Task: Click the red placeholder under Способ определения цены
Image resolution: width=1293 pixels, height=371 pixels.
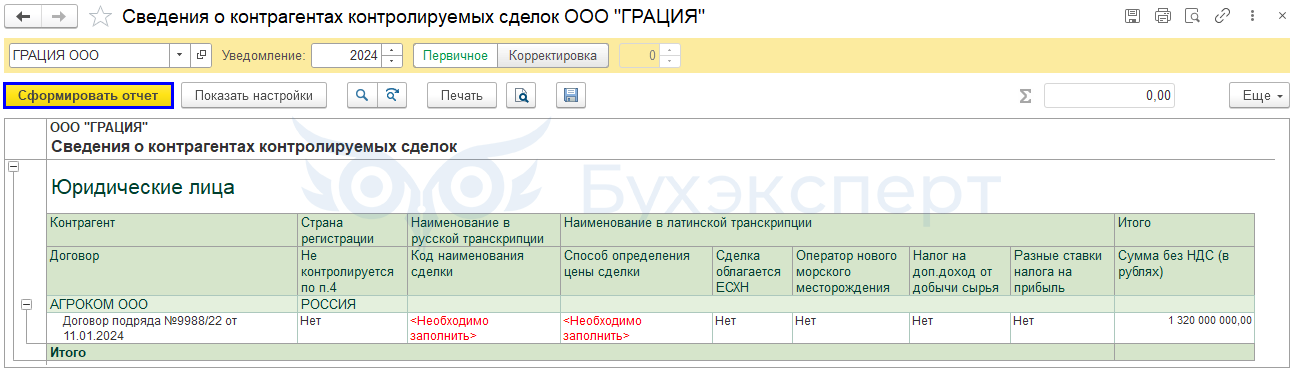Action: pos(636,328)
